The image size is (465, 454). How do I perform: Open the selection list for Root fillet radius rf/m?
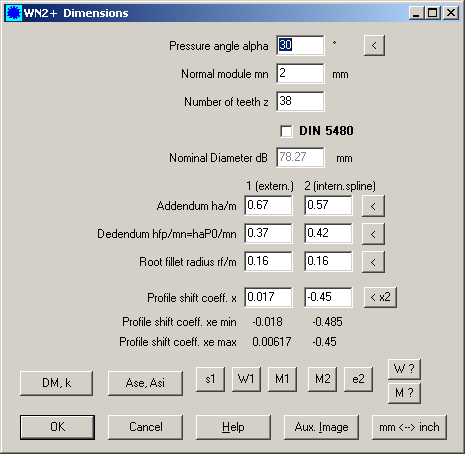coord(373,262)
